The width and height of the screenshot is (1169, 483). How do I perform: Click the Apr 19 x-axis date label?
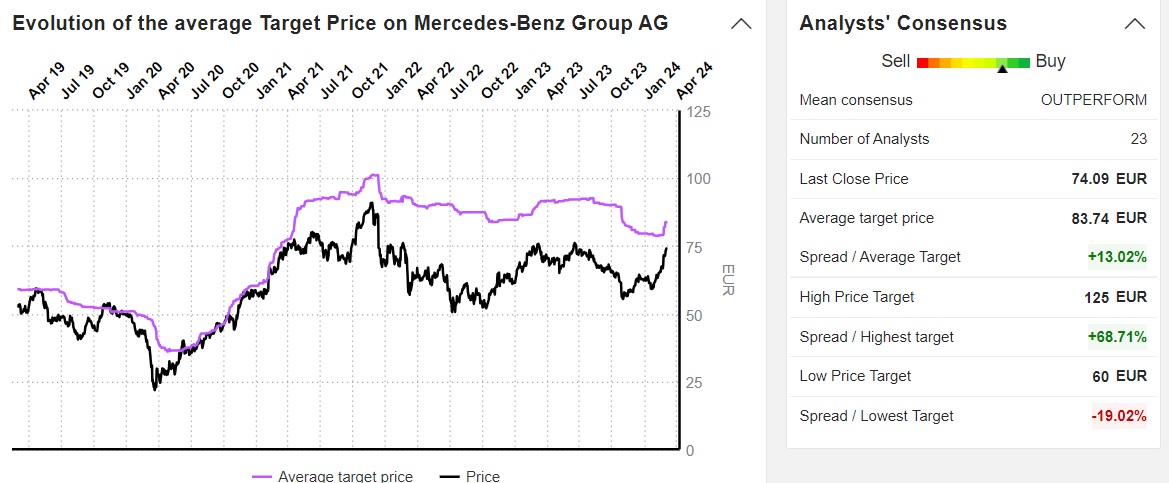pos(47,81)
